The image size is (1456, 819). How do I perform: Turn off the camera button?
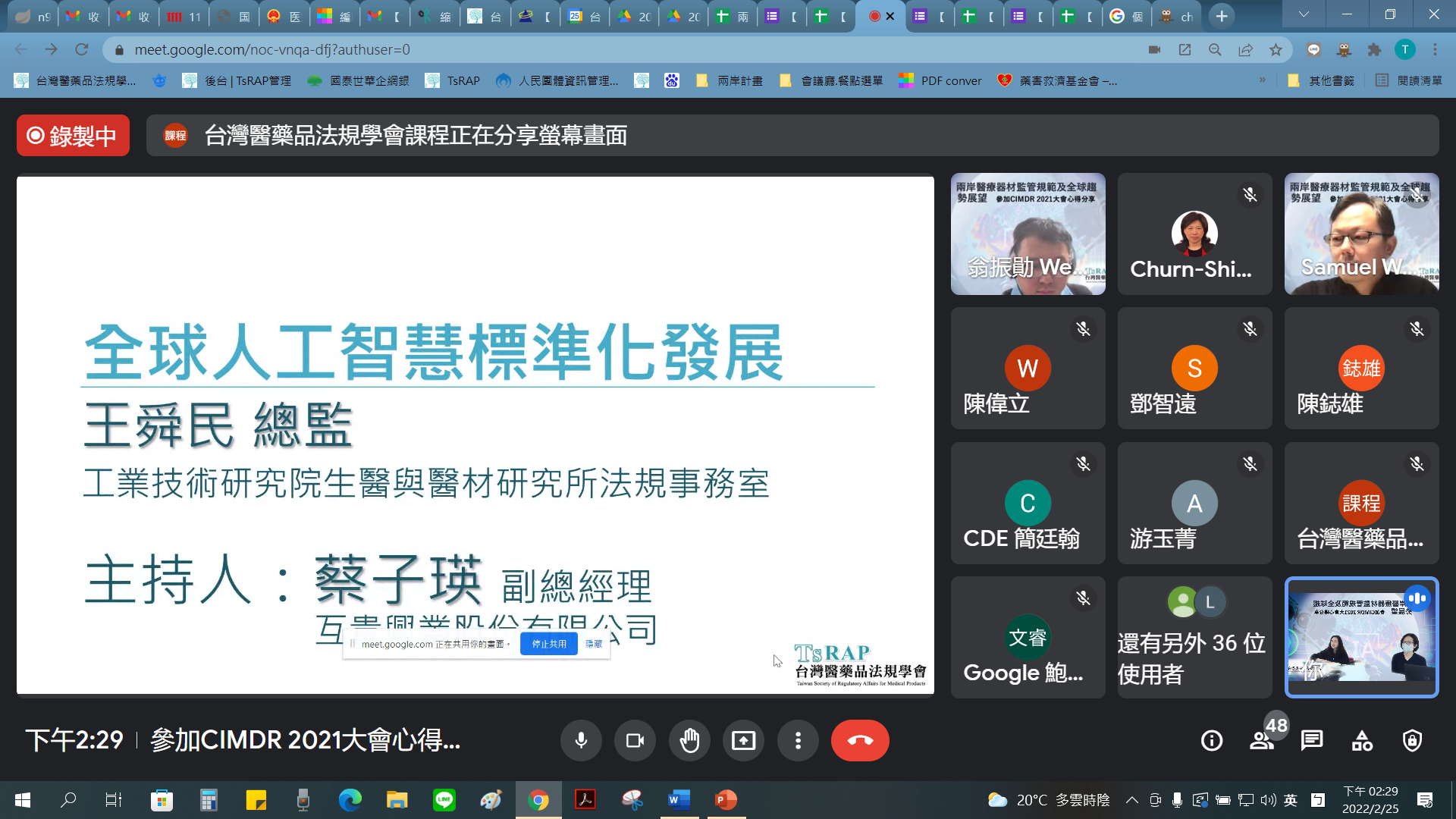[635, 740]
